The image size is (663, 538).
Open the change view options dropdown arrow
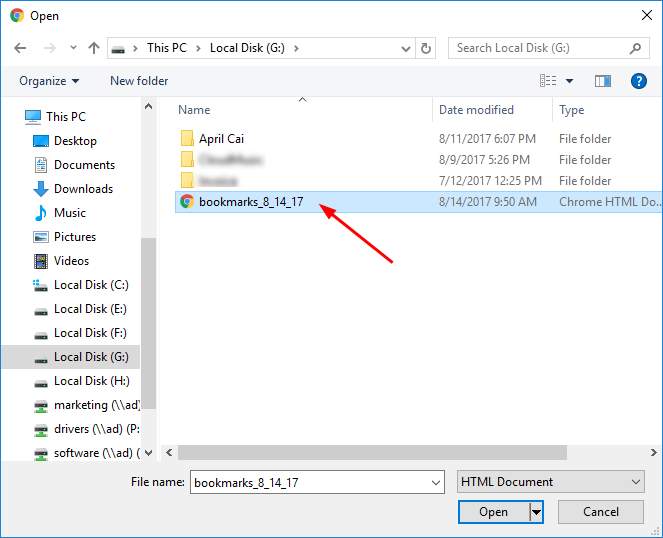click(x=570, y=81)
